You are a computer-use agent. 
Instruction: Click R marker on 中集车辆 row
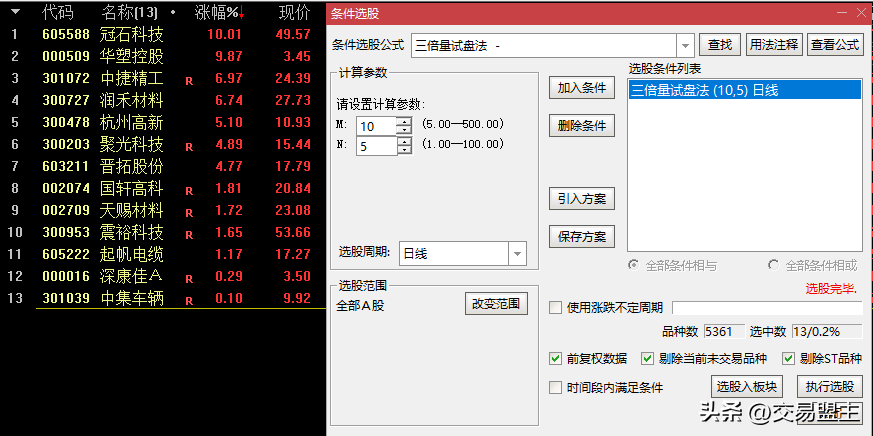189,301
